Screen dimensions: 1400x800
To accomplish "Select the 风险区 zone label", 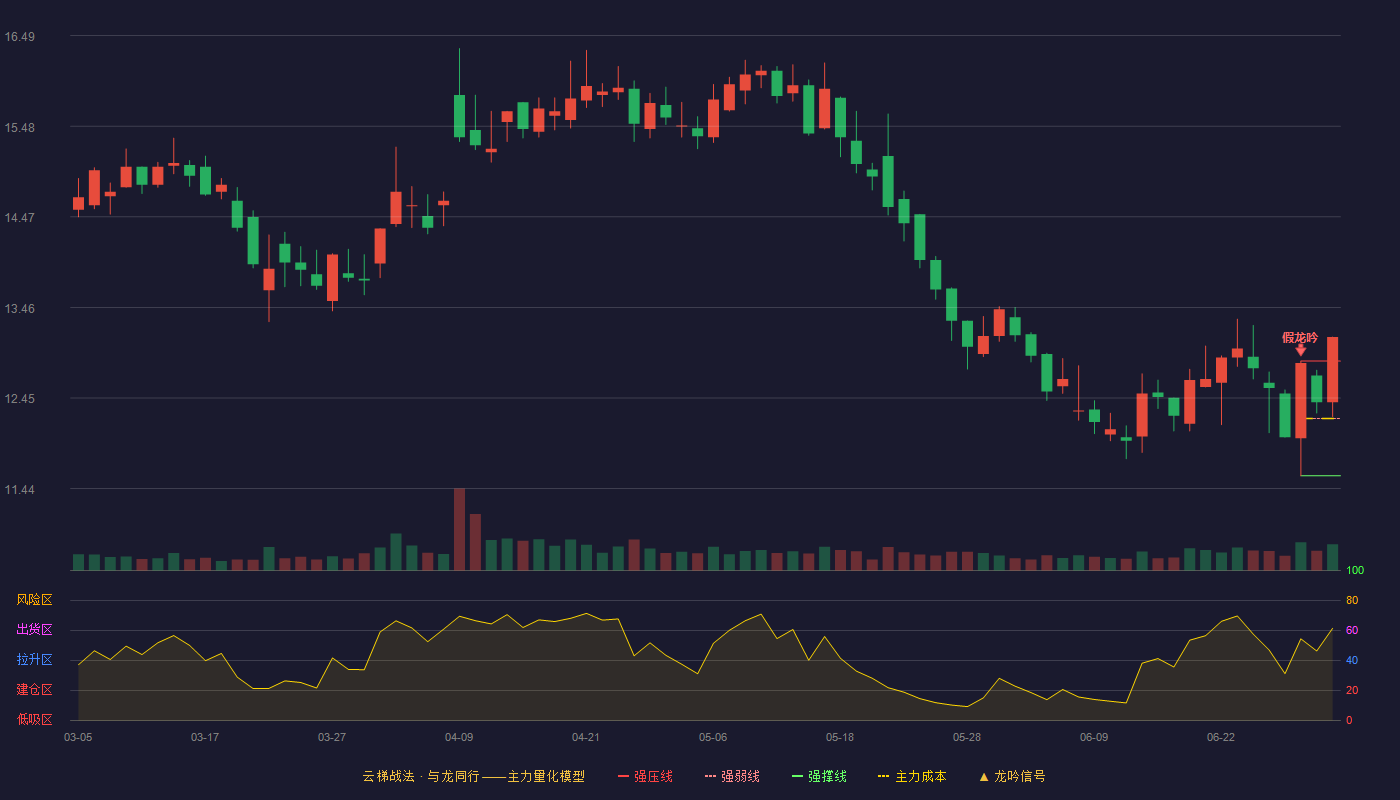I will pos(34,600).
